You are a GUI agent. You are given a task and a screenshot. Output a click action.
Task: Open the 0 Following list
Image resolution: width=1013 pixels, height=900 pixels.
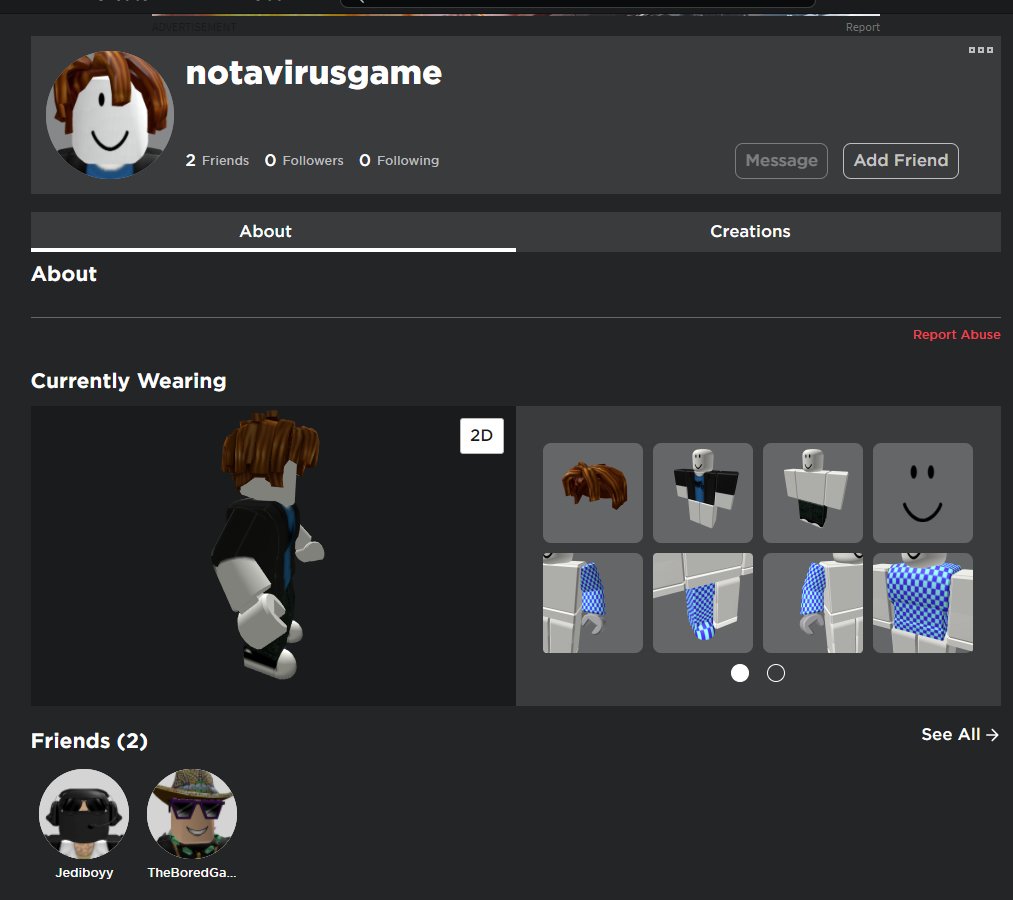click(399, 160)
